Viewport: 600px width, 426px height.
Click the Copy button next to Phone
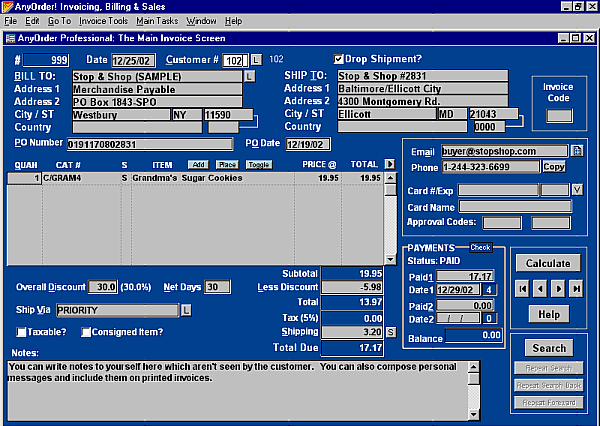[554, 167]
